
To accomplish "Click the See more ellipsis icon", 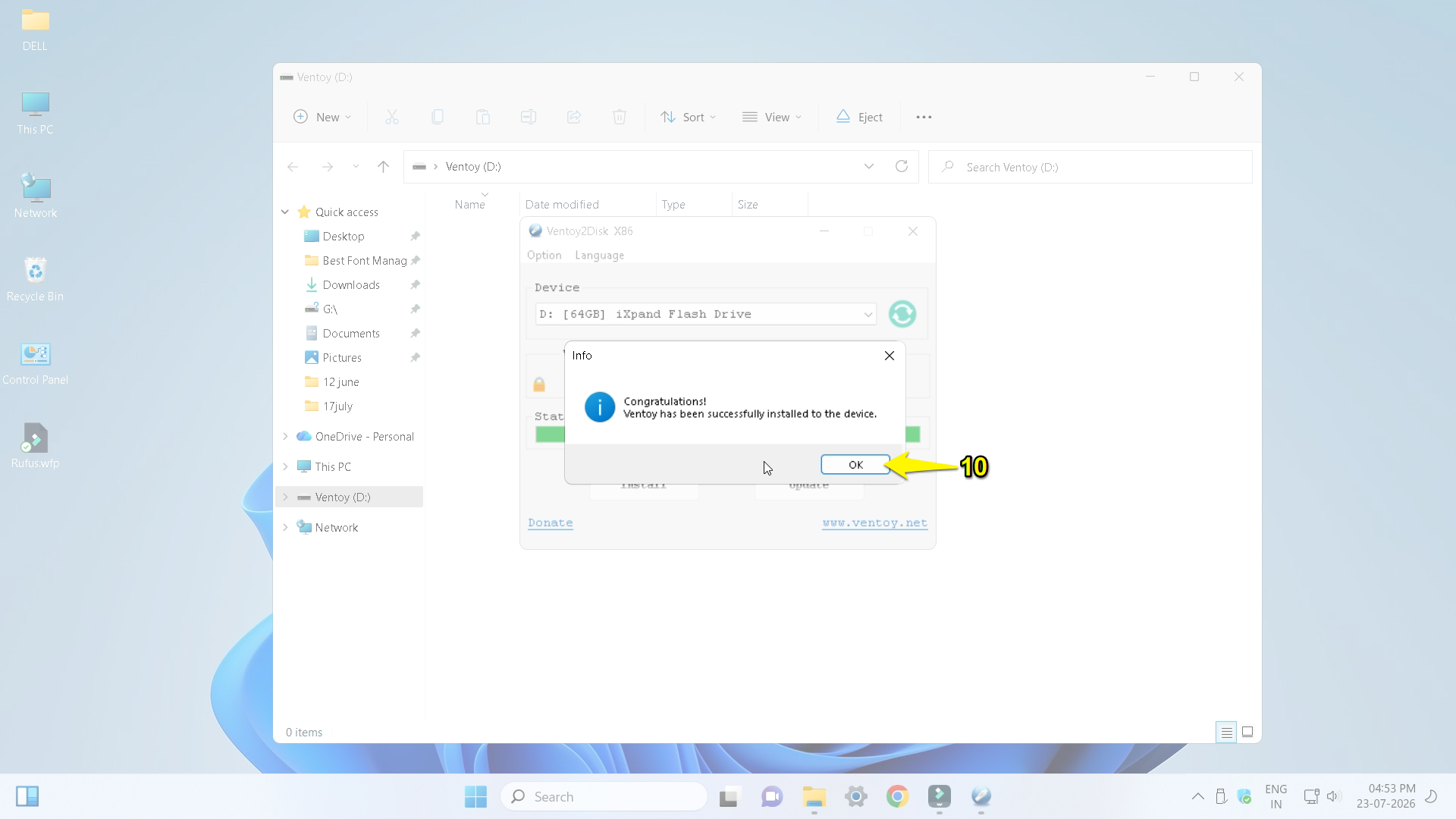I will 924,117.
